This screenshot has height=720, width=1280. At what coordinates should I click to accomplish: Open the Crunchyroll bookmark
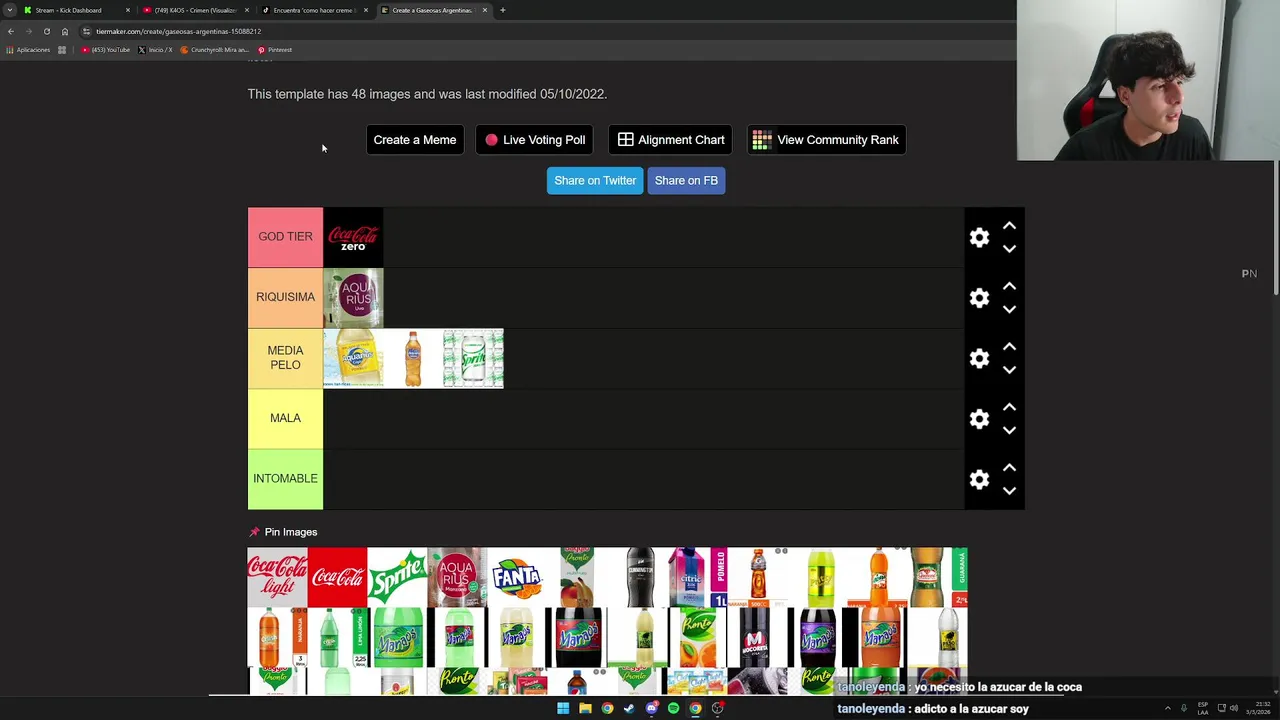pyautogui.click(x=215, y=50)
